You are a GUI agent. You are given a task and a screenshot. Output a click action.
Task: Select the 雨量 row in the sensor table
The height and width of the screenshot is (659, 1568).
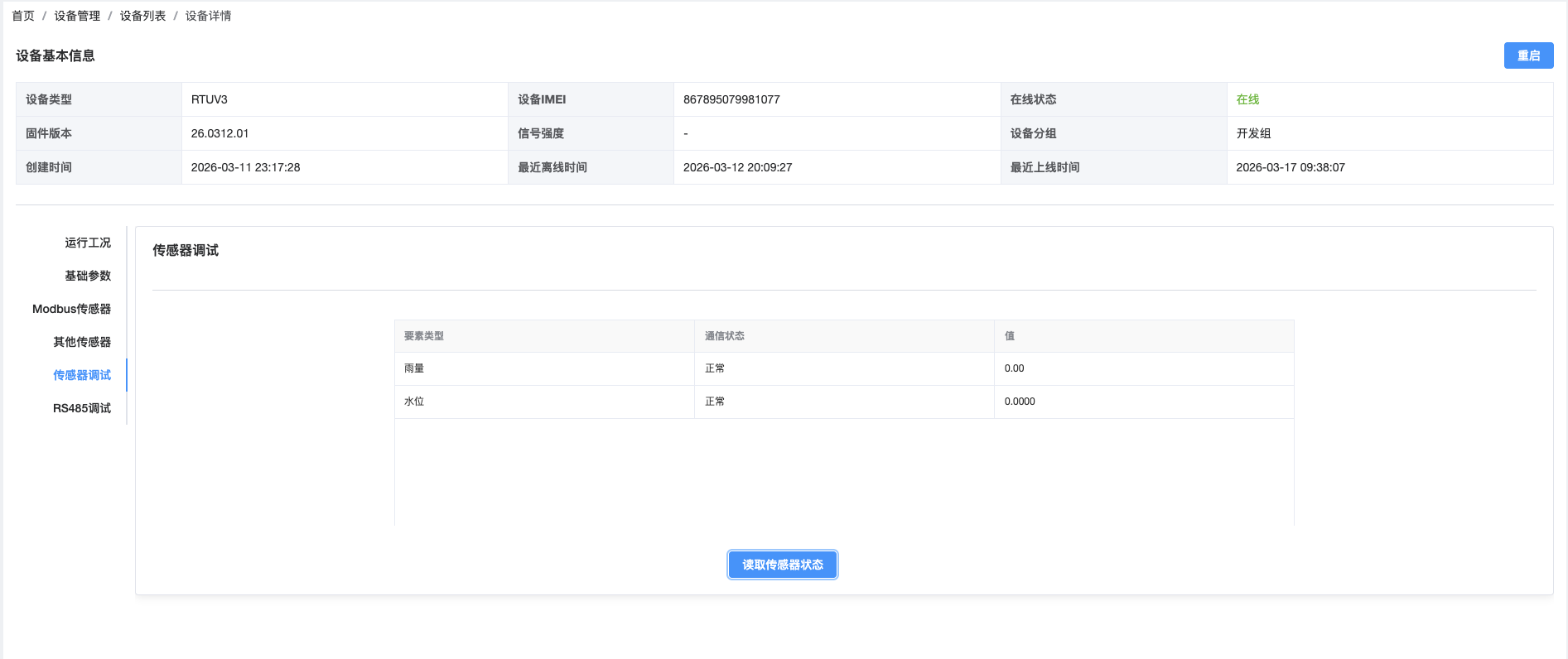414,368
